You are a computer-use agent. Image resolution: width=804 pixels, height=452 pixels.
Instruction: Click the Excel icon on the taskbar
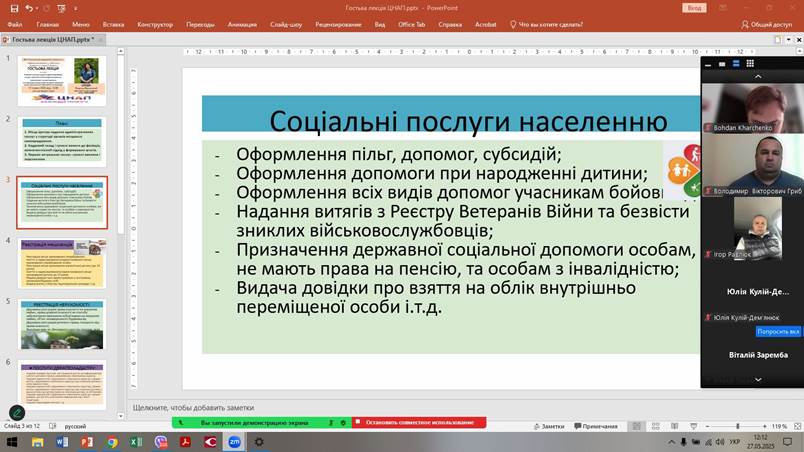[136, 441]
